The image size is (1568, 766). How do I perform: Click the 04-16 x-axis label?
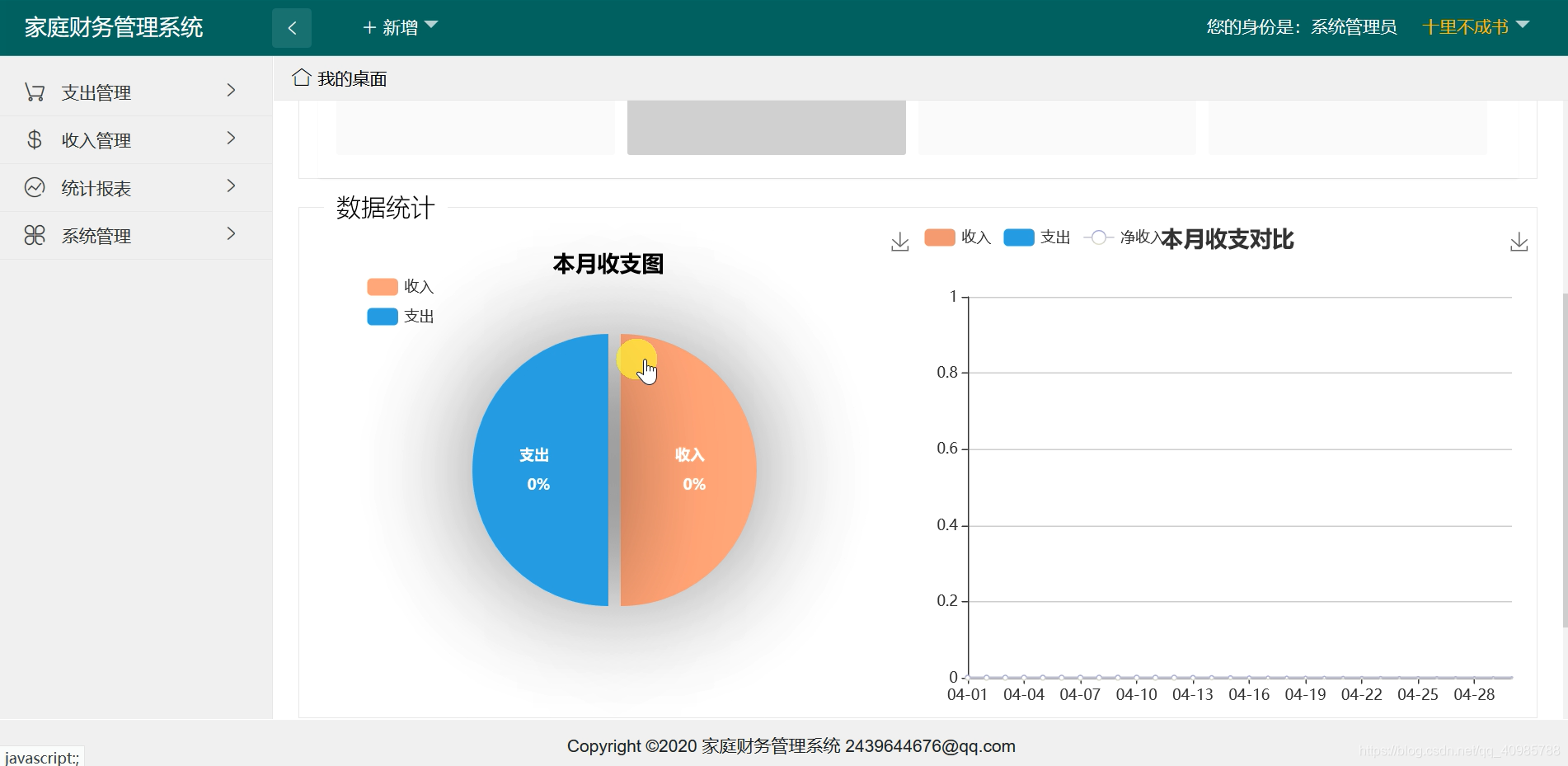tap(1249, 694)
